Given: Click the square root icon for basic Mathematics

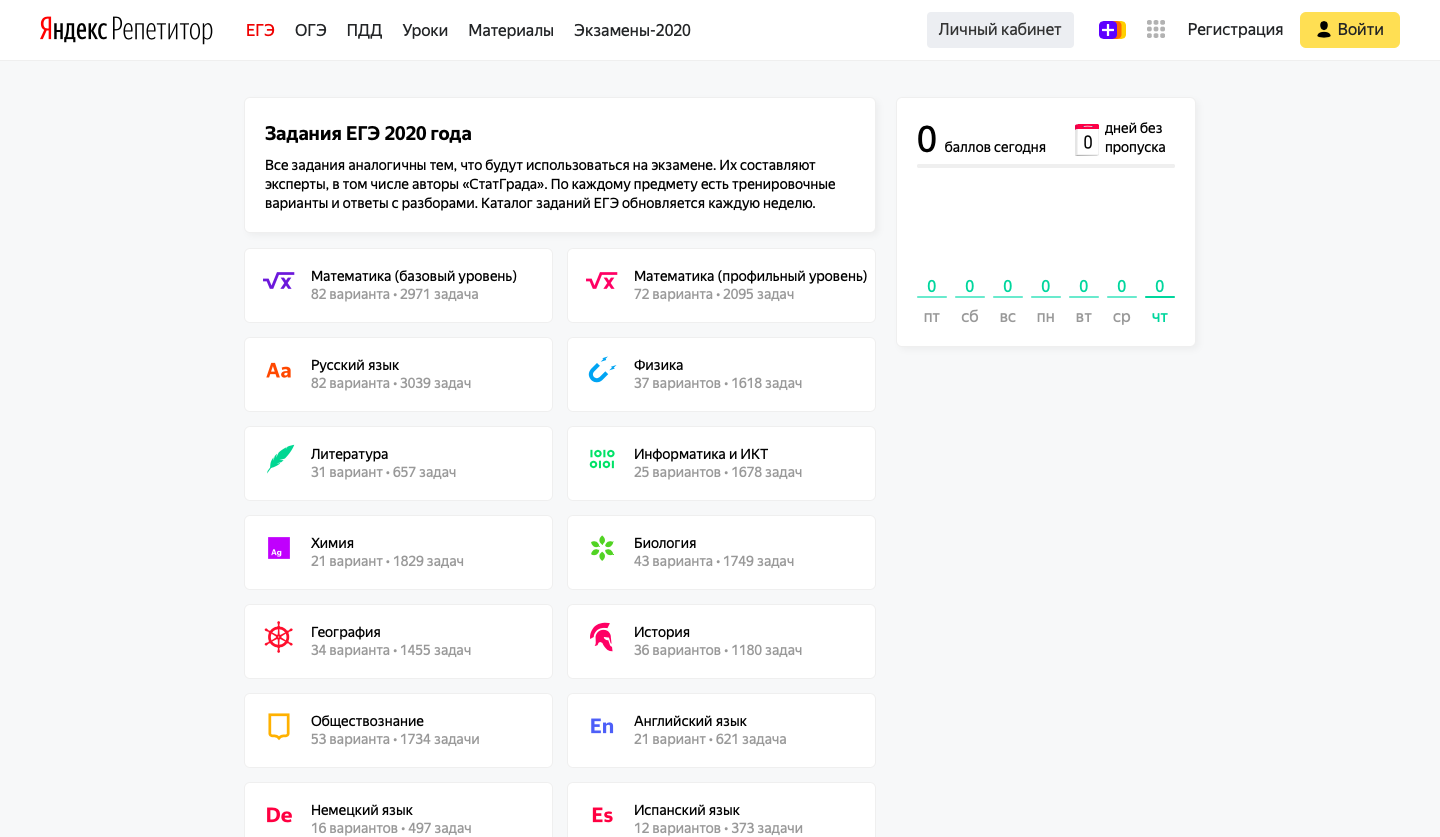Looking at the screenshot, I should click(278, 282).
